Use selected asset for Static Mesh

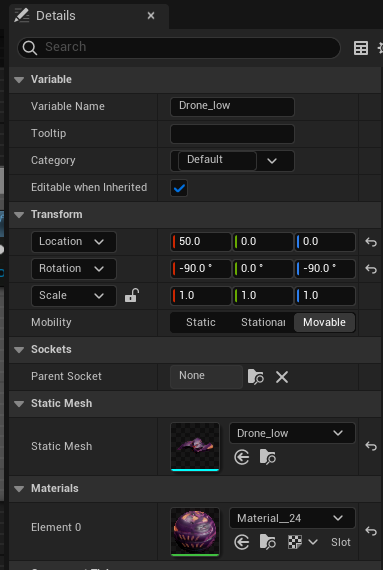[x=242, y=457]
